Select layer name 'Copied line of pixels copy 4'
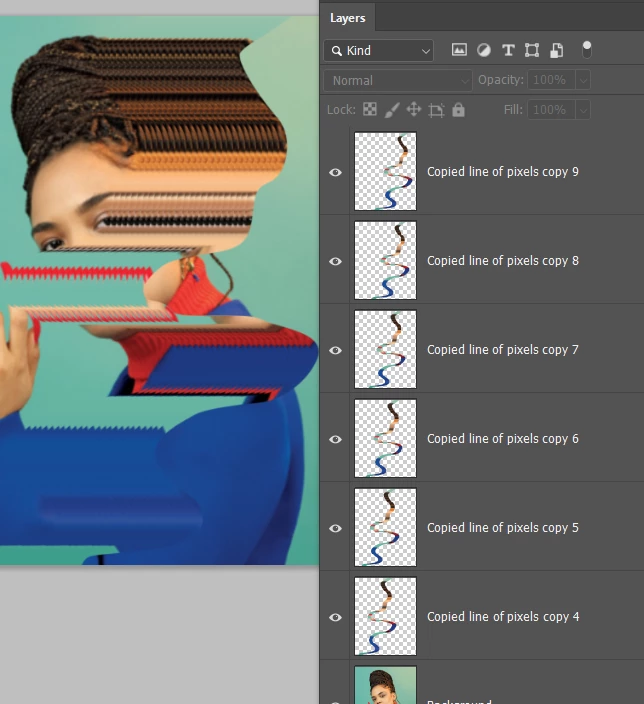 pos(503,617)
